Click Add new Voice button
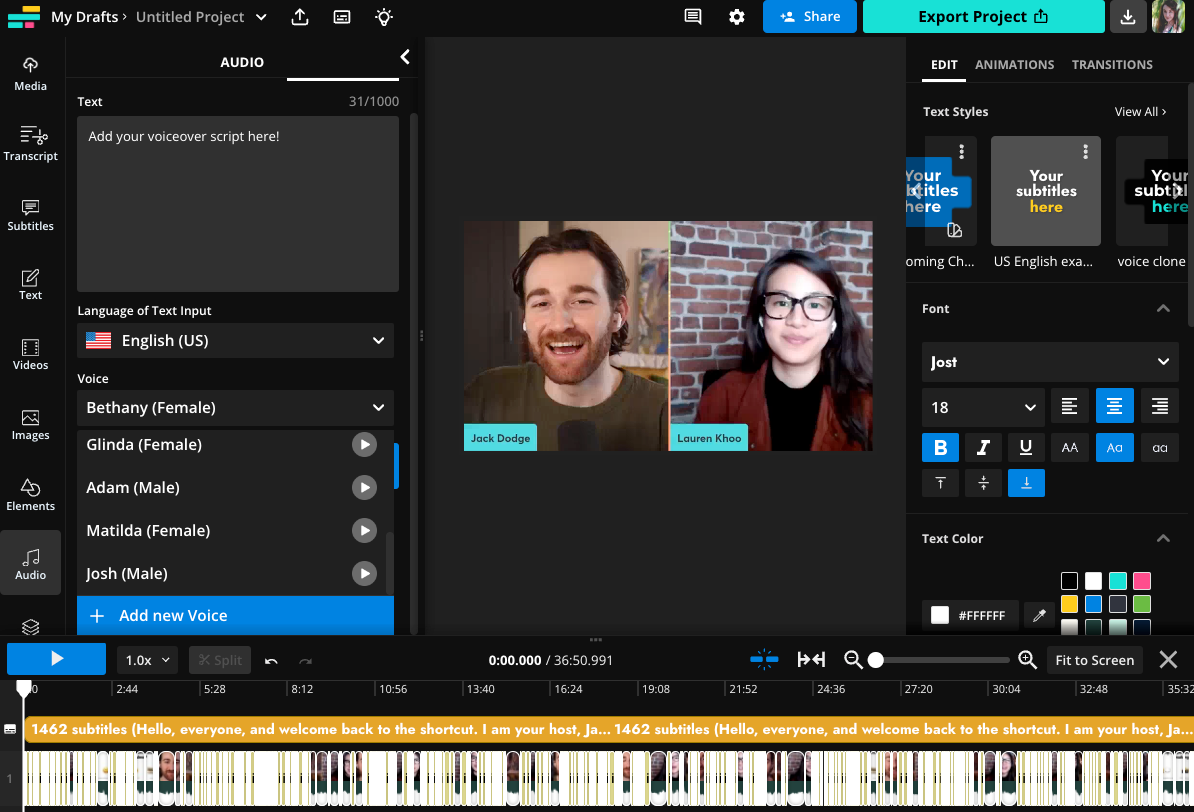 235,616
